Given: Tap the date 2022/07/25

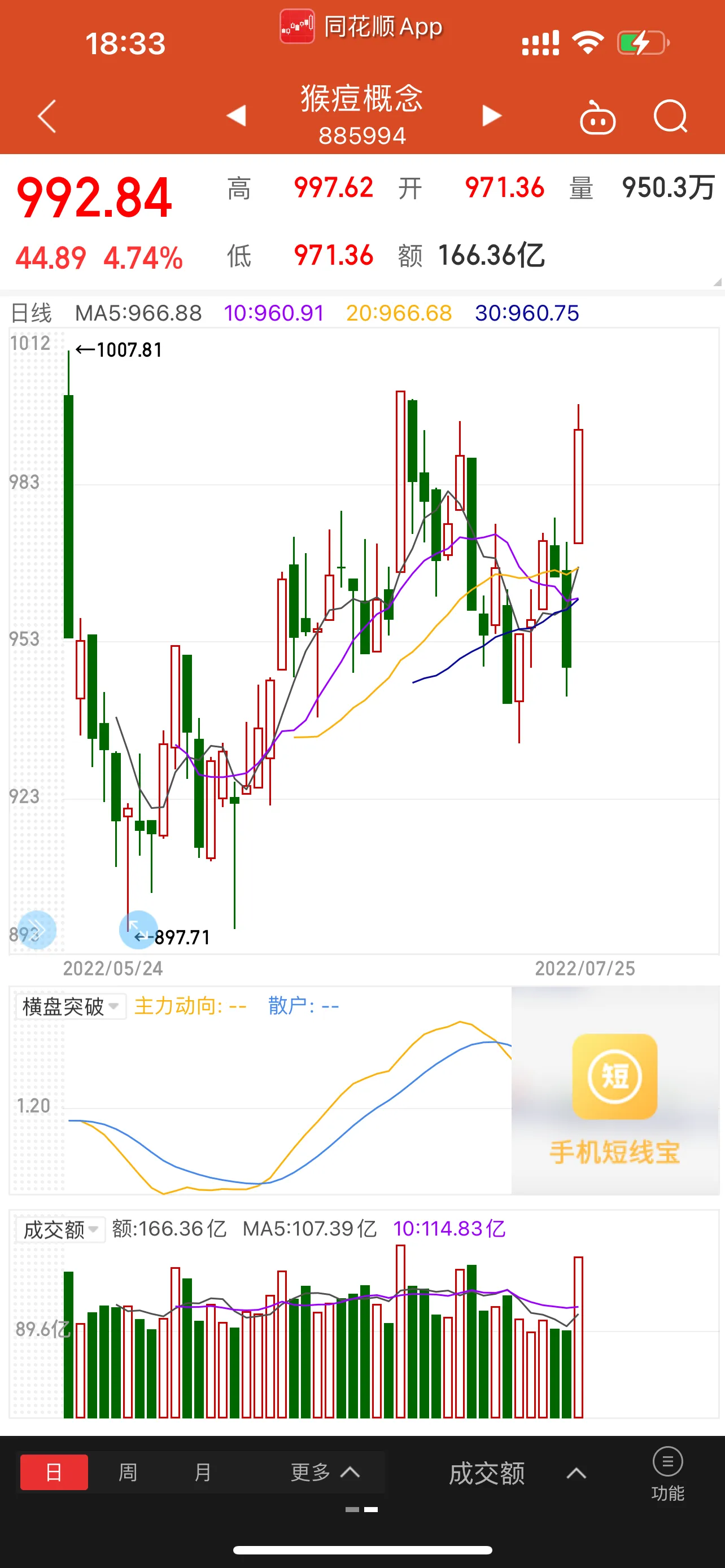Looking at the screenshot, I should pyautogui.click(x=584, y=969).
